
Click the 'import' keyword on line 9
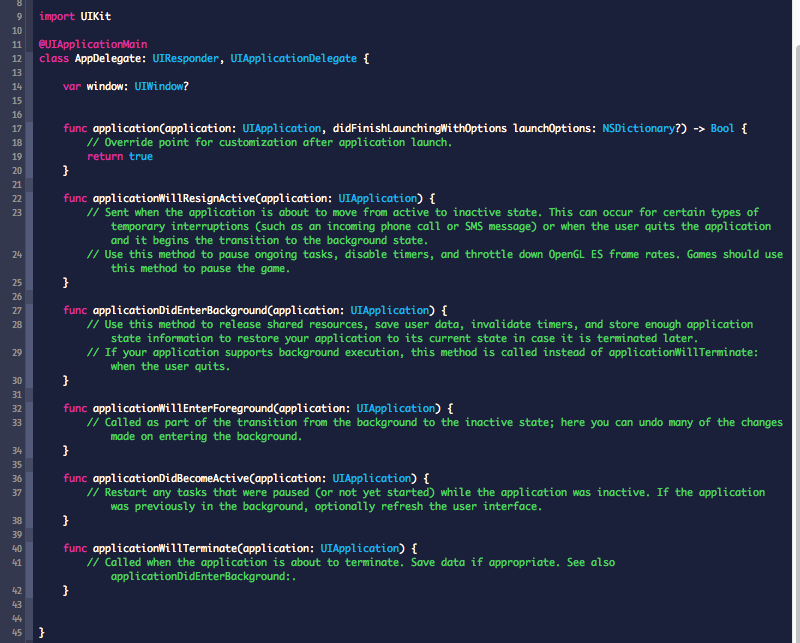tap(57, 16)
